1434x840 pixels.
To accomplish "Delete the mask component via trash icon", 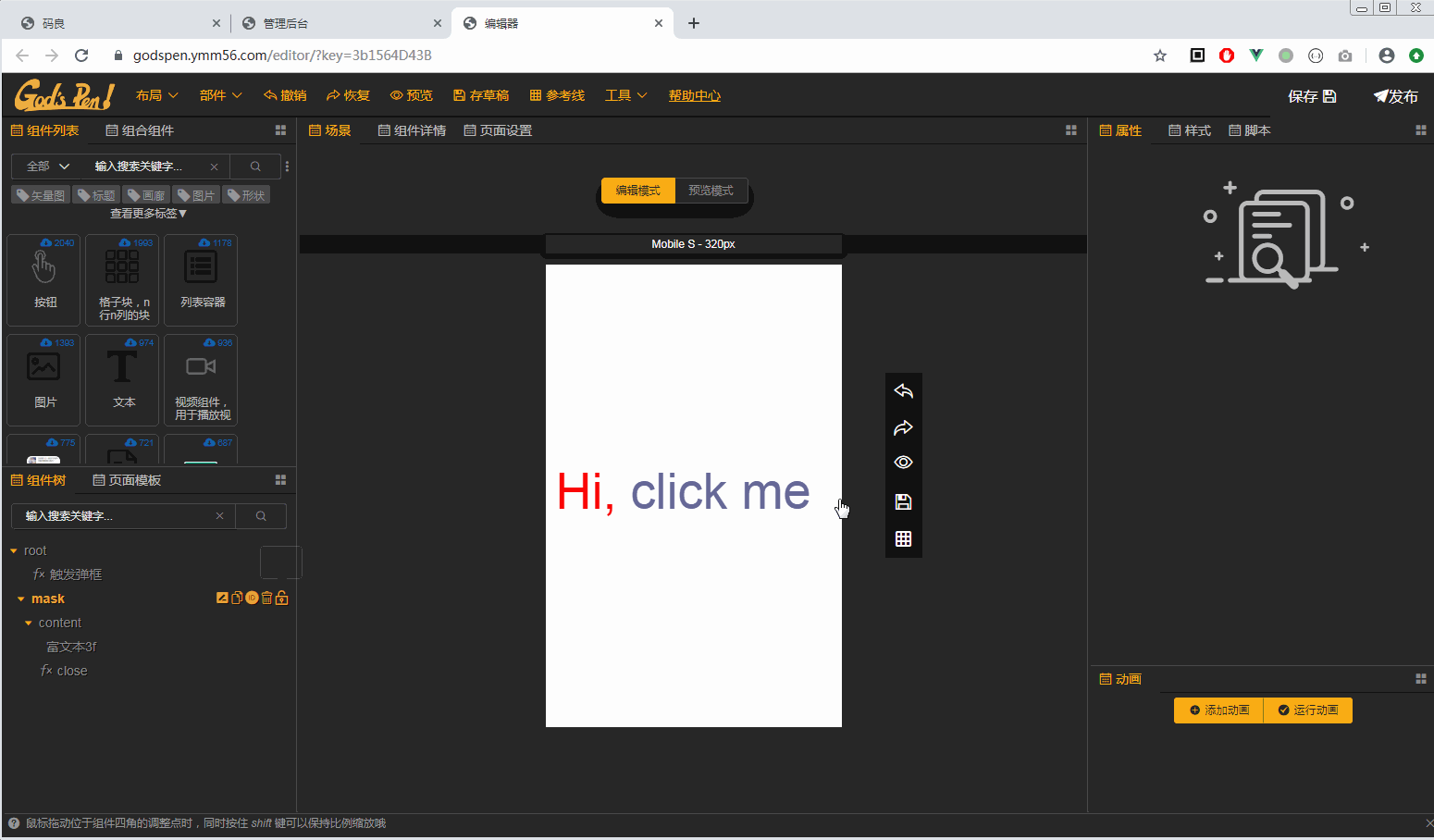I will tap(266, 597).
